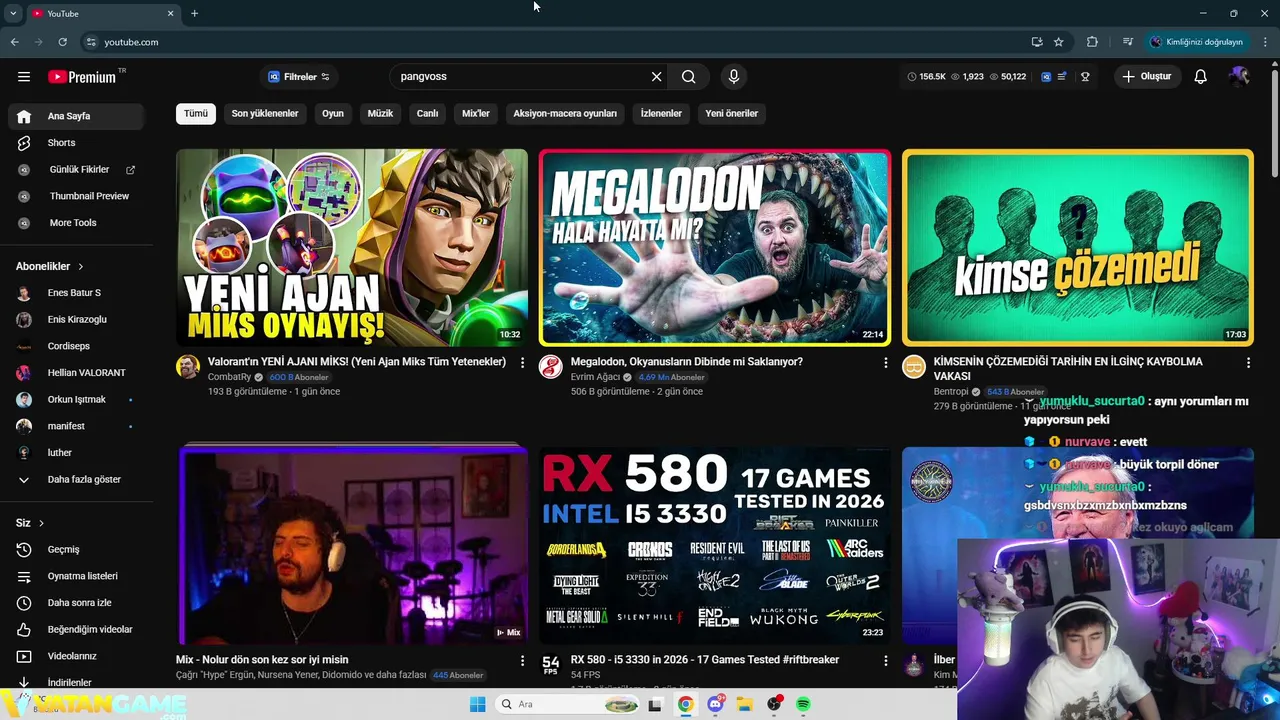Open manifest subscription channel
1280x720 pixels.
(x=78, y=426)
